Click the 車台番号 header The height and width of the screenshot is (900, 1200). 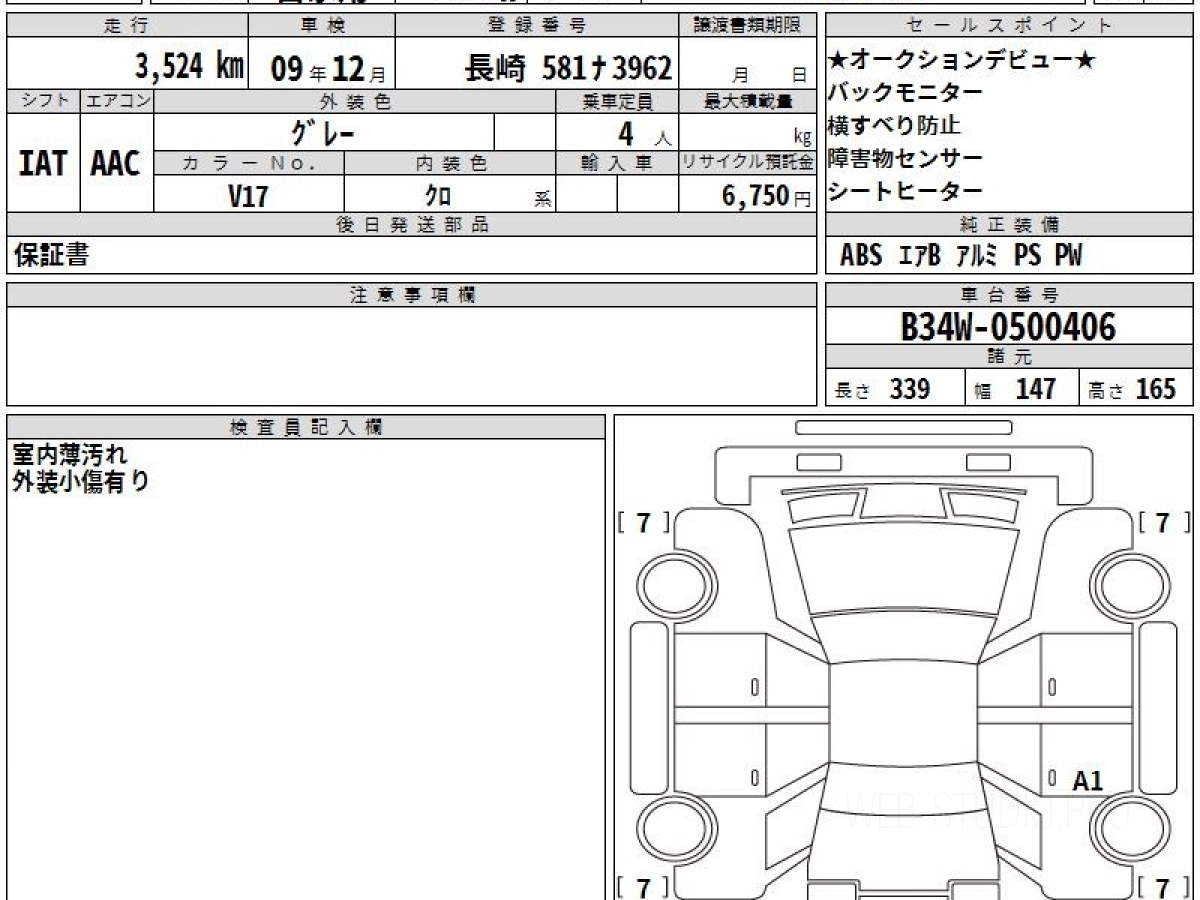(x=1009, y=294)
